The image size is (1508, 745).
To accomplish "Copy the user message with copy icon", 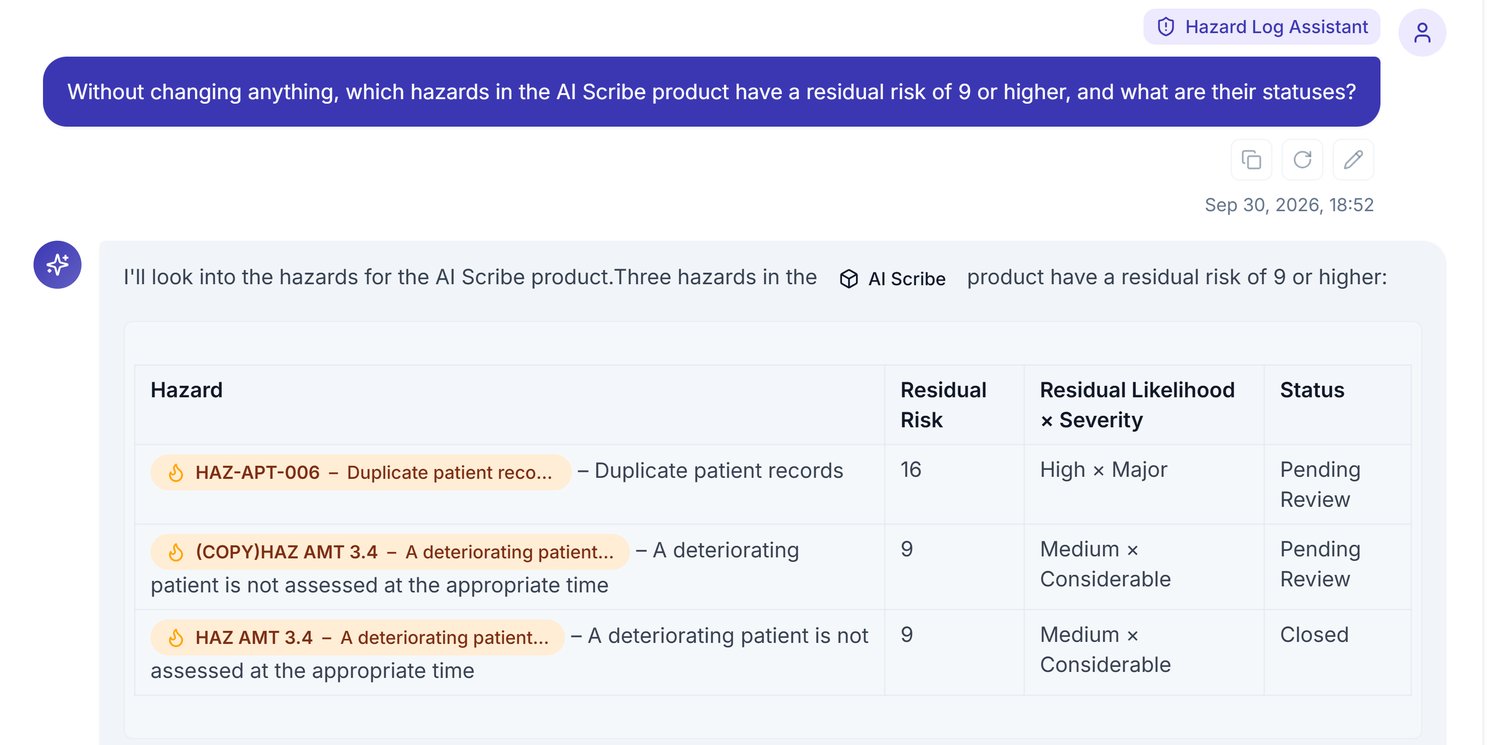I will click(1251, 160).
